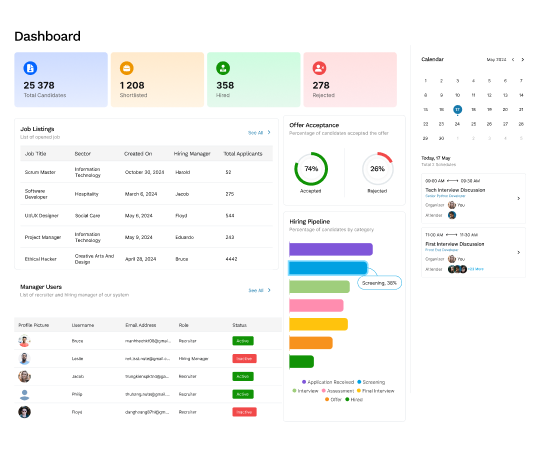Click the dark green Hired pipeline bar
The height and width of the screenshot is (456, 544).
(301, 362)
